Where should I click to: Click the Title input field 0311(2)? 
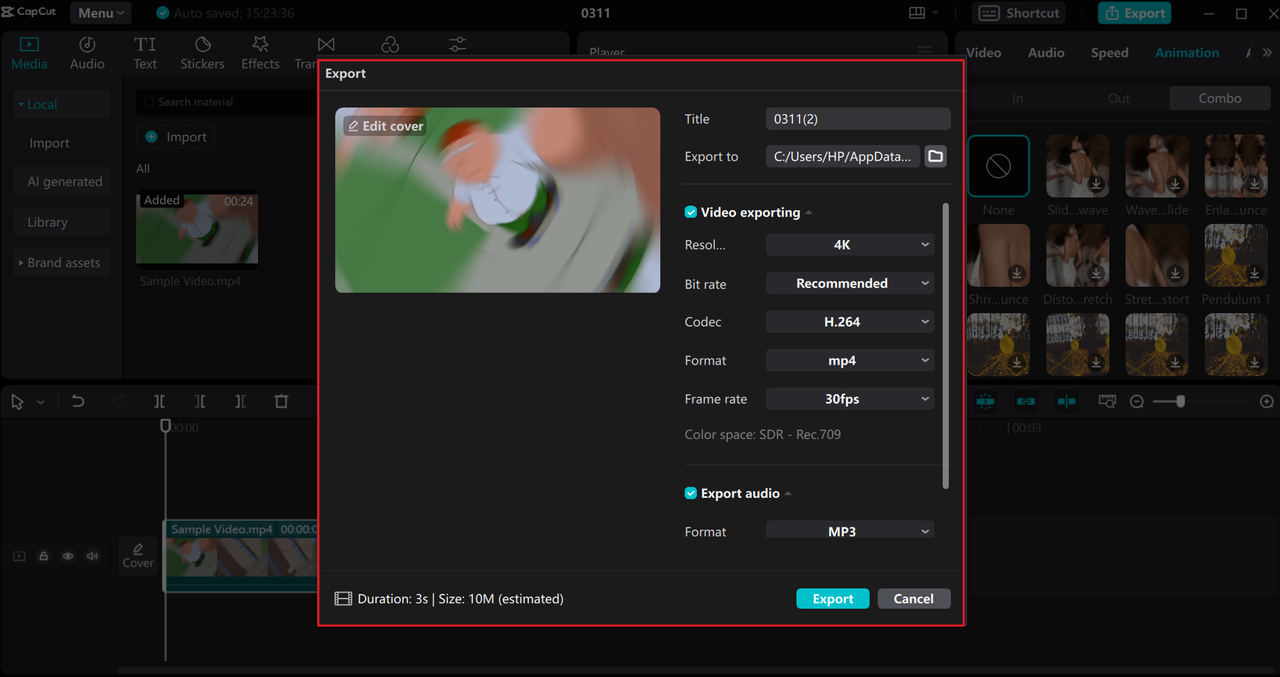(x=858, y=119)
